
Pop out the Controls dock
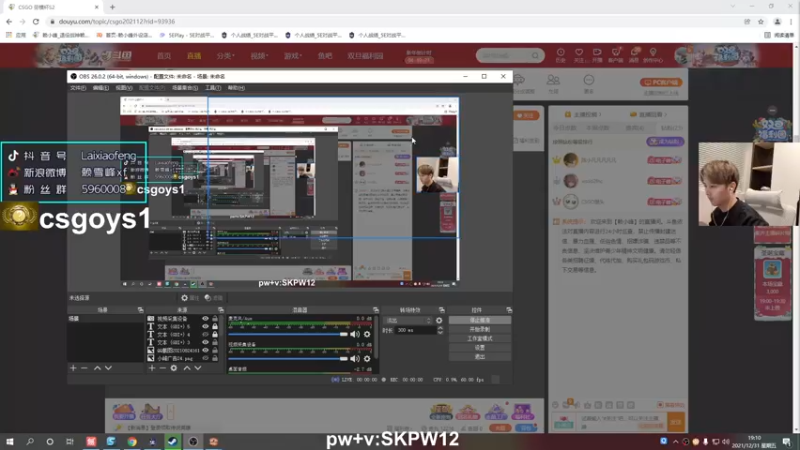pos(509,310)
